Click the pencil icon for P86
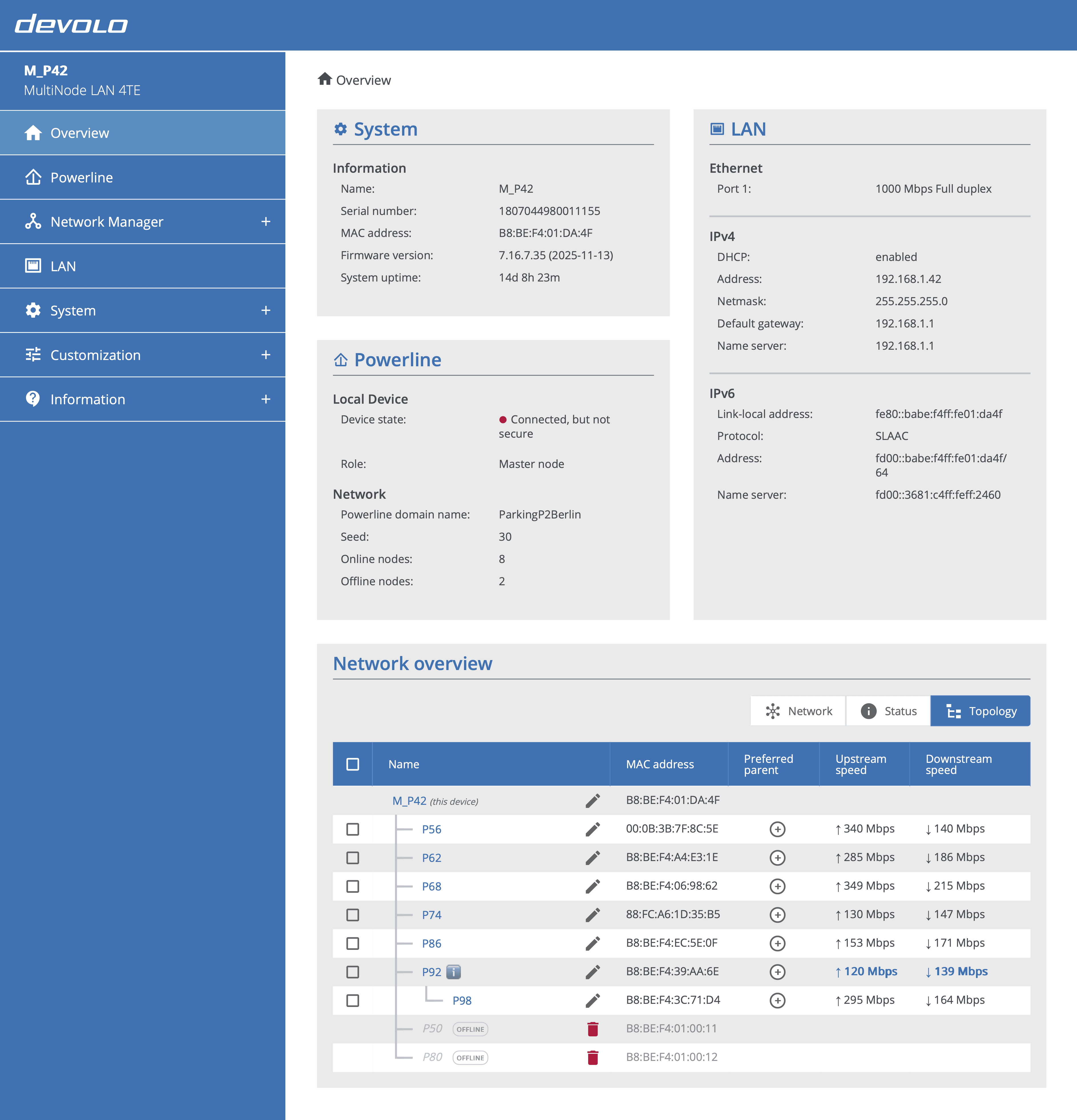Screen dimensions: 1077x1120 click(593, 944)
